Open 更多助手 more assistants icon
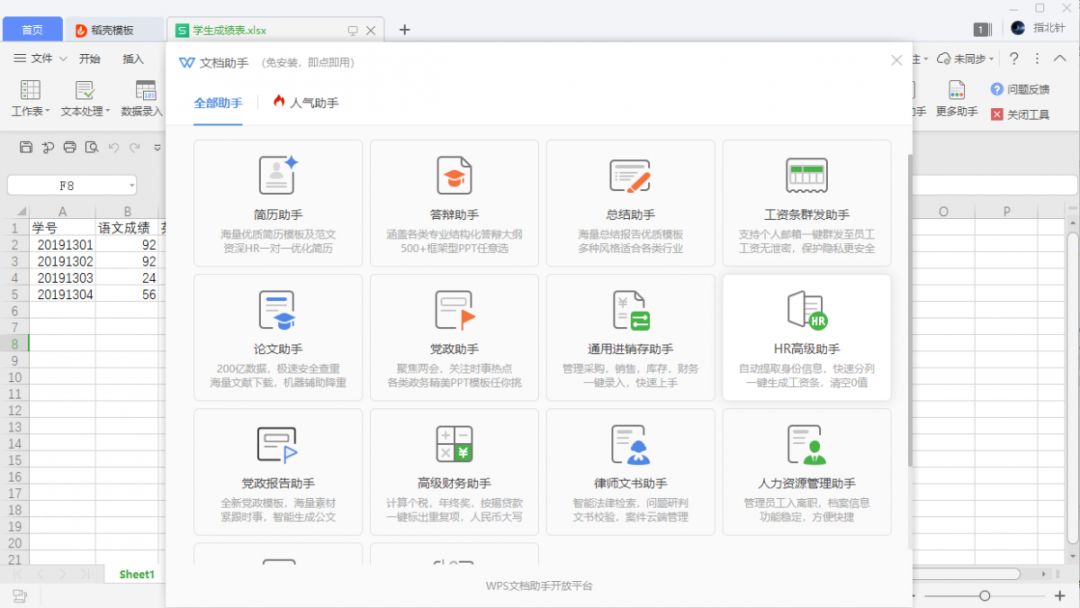1080x608 pixels. point(956,90)
